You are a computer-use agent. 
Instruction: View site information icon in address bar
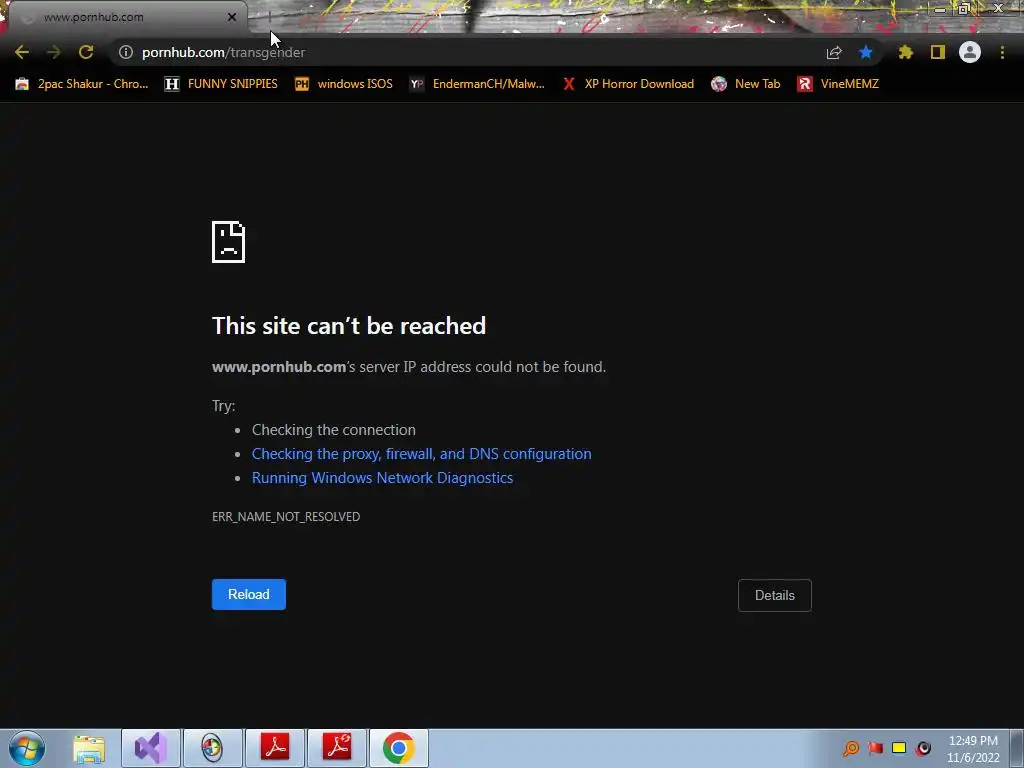point(126,52)
